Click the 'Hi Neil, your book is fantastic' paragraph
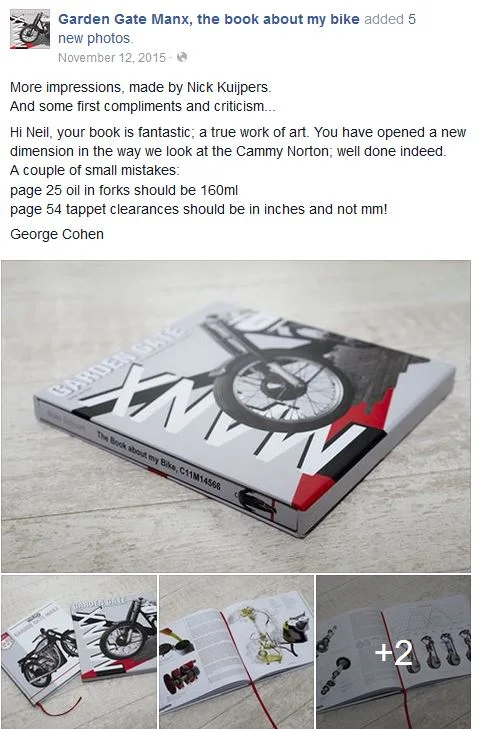481x729 pixels. point(237,142)
